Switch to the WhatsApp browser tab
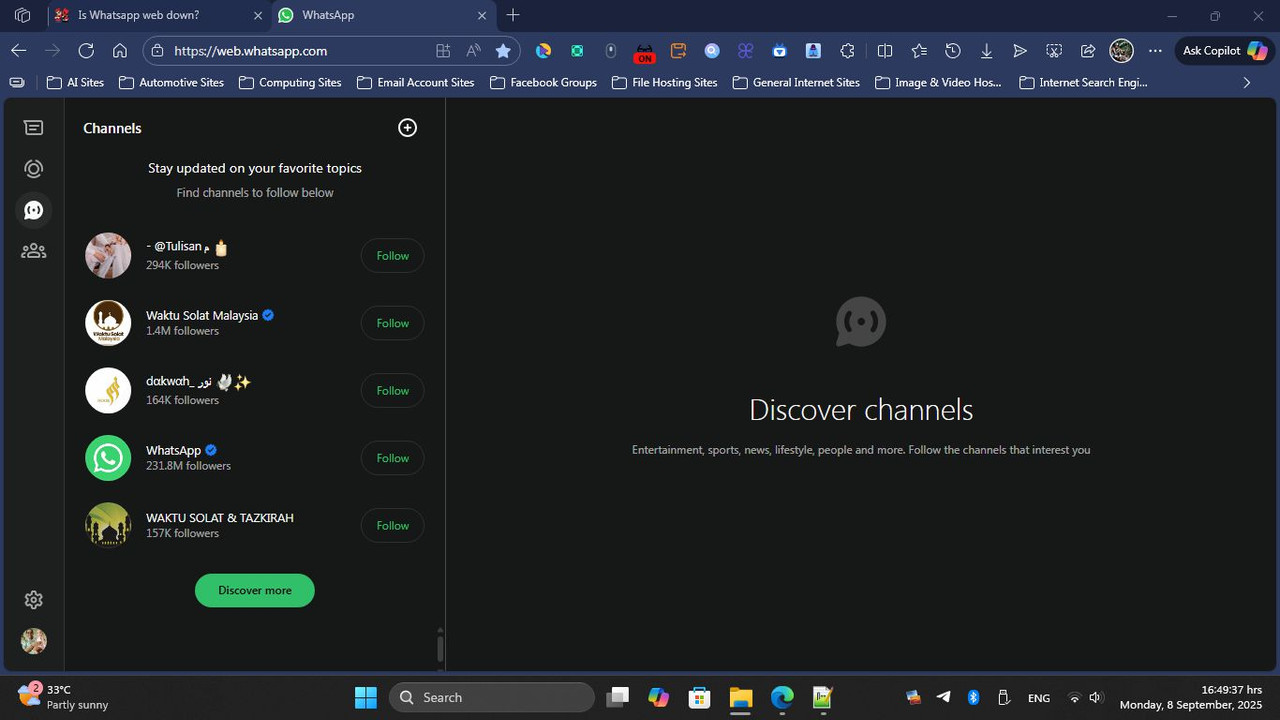Image resolution: width=1280 pixels, height=720 pixels. 384,15
